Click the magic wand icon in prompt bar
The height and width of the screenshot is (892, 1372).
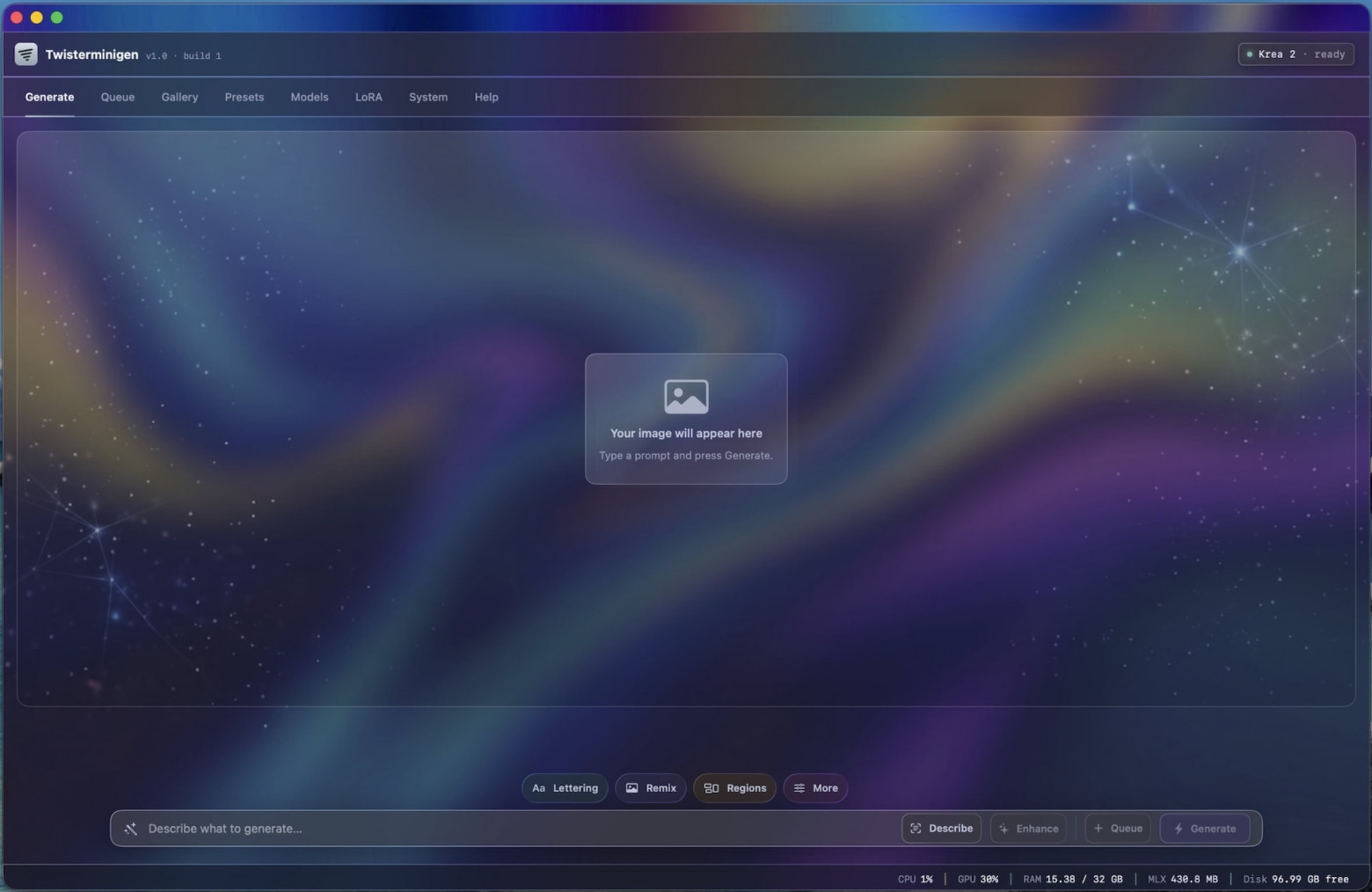(130, 829)
